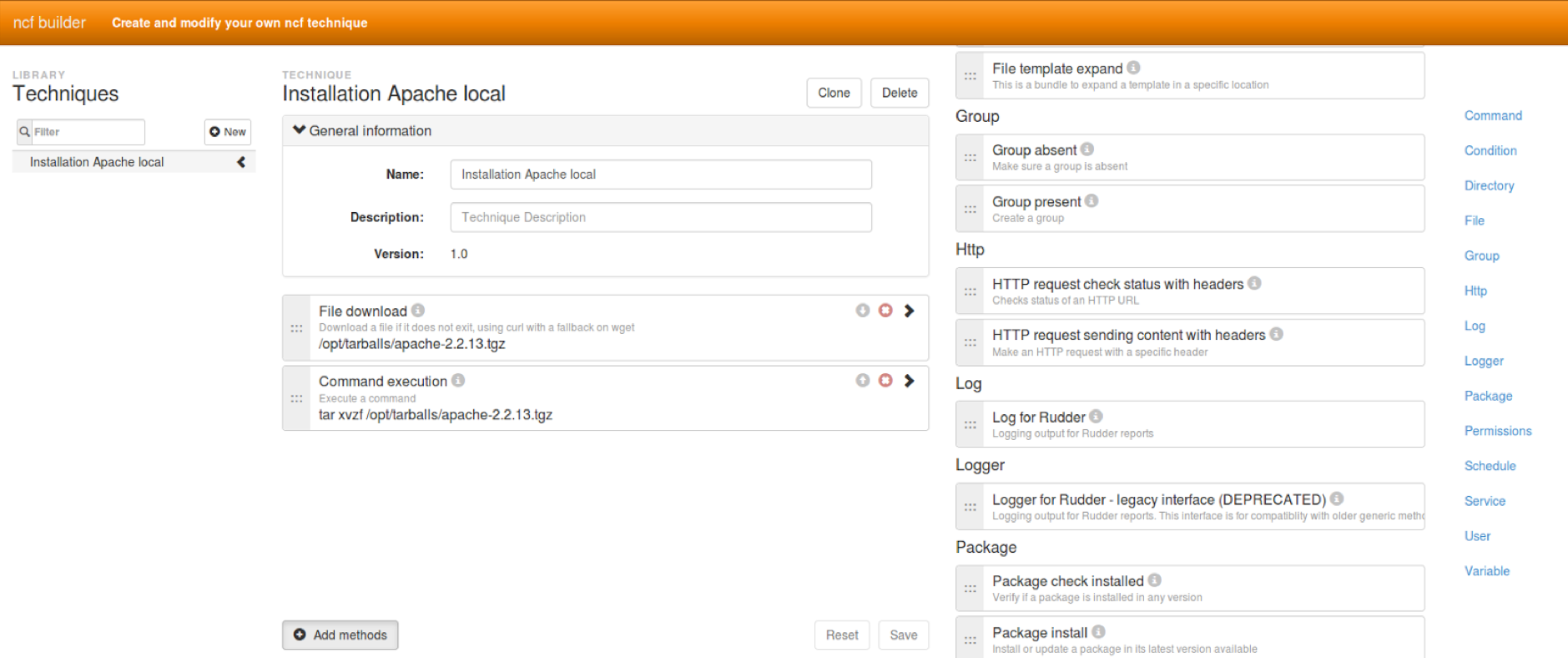This screenshot has width=1568, height=658.
Task: Jump to the Permissions category
Action: point(1498,431)
